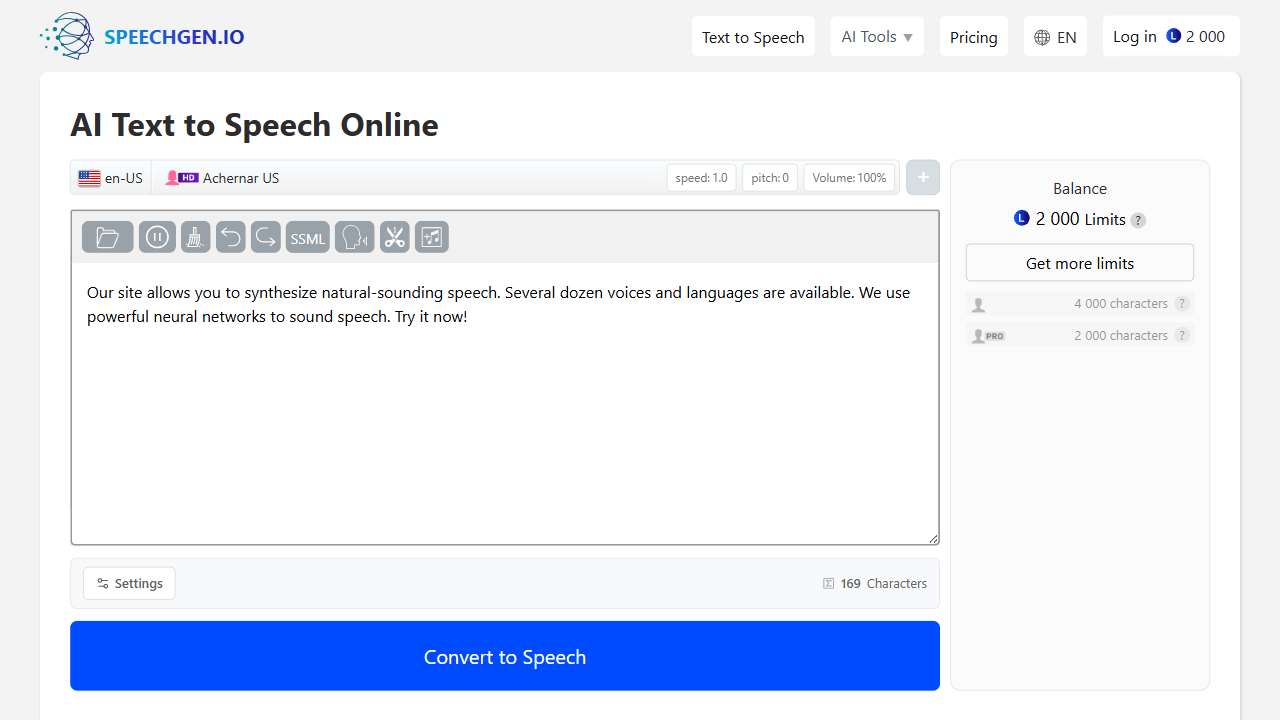Open the SSML editor
The image size is (1280, 720).
(307, 238)
